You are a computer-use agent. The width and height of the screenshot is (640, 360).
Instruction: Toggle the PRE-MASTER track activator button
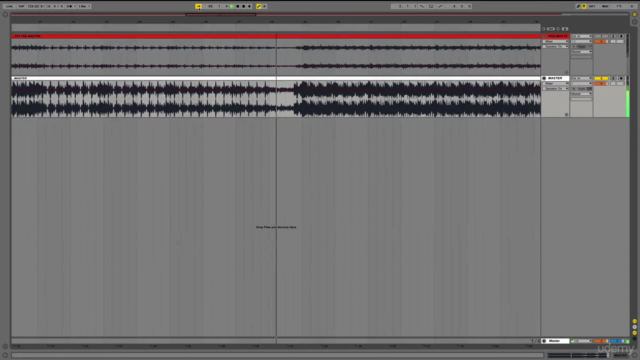601,36
